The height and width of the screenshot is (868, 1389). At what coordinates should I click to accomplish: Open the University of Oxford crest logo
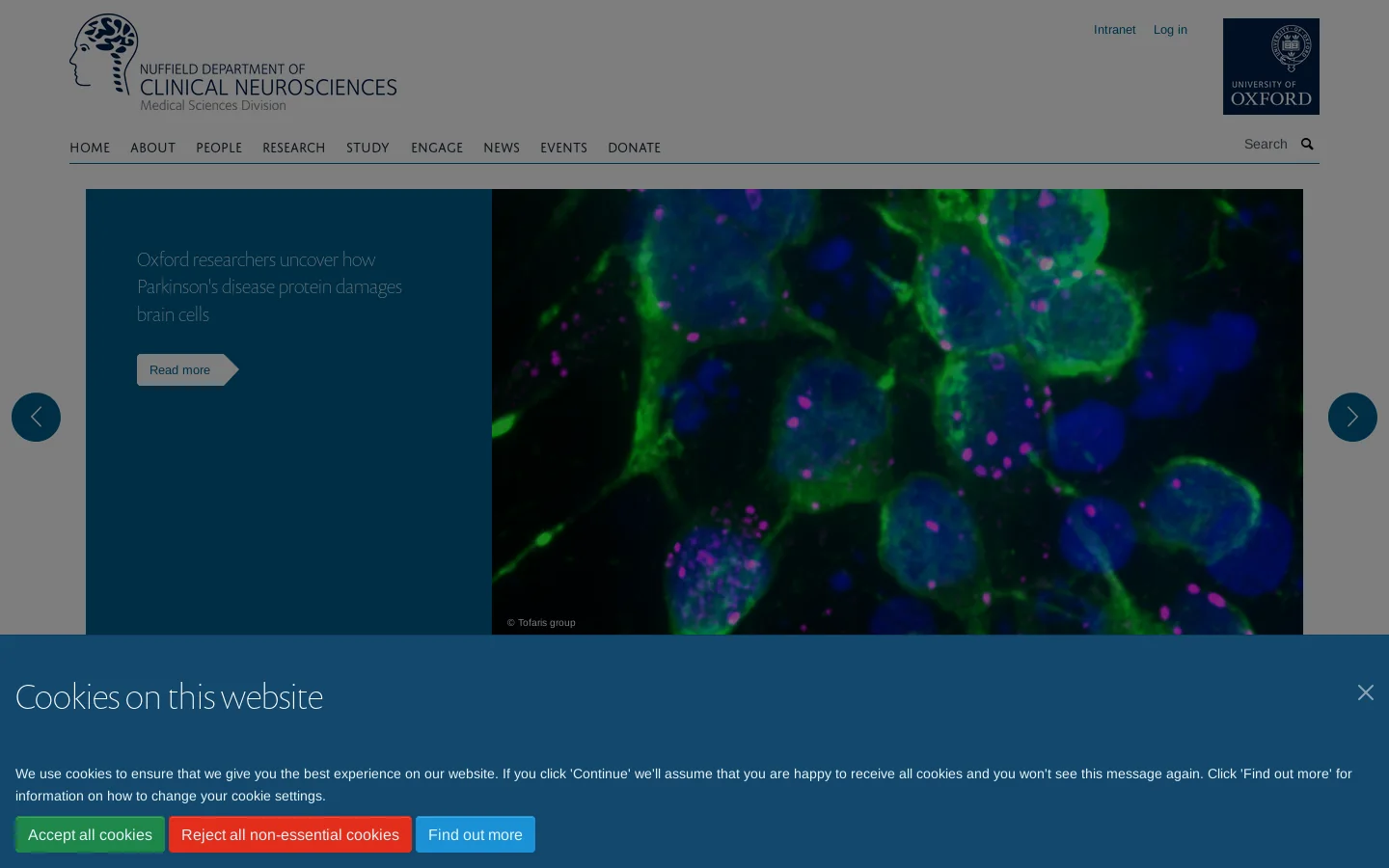1270,67
